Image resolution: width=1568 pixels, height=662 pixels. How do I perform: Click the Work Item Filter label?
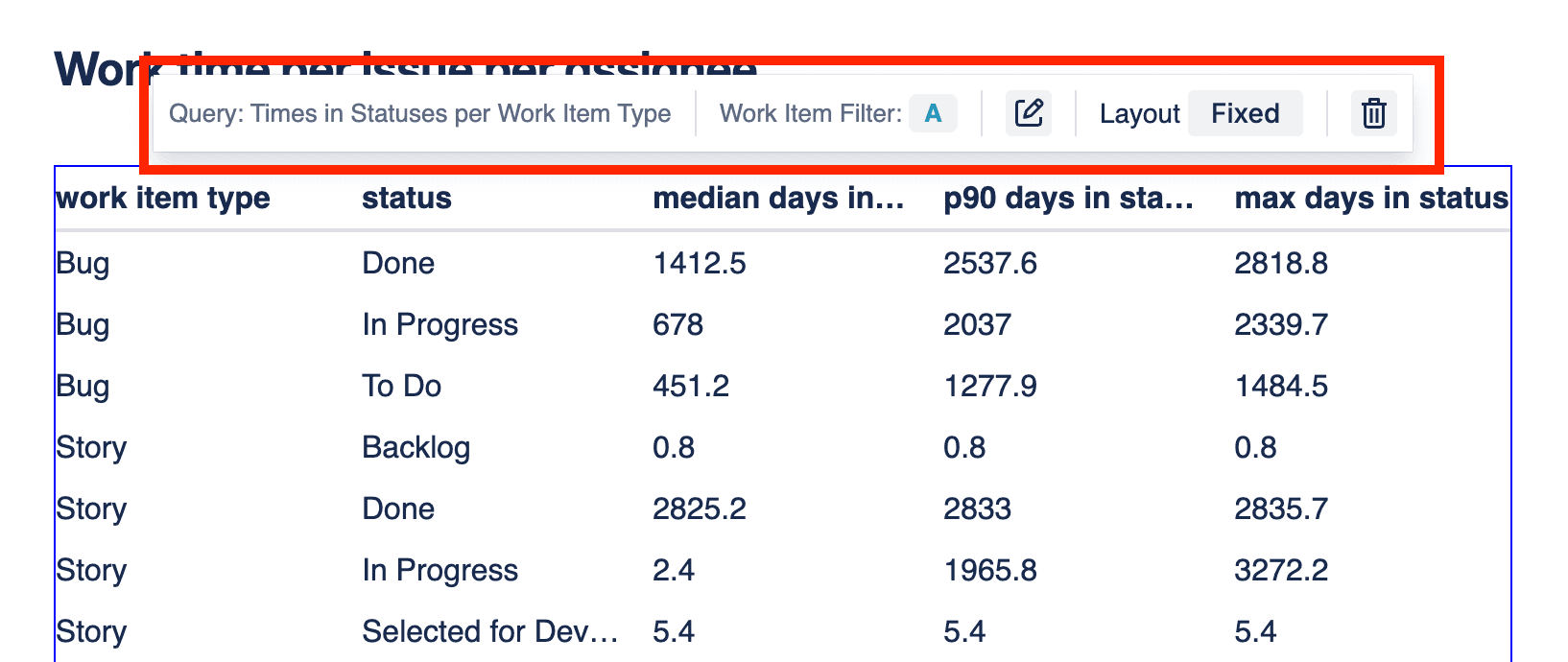coord(811,113)
